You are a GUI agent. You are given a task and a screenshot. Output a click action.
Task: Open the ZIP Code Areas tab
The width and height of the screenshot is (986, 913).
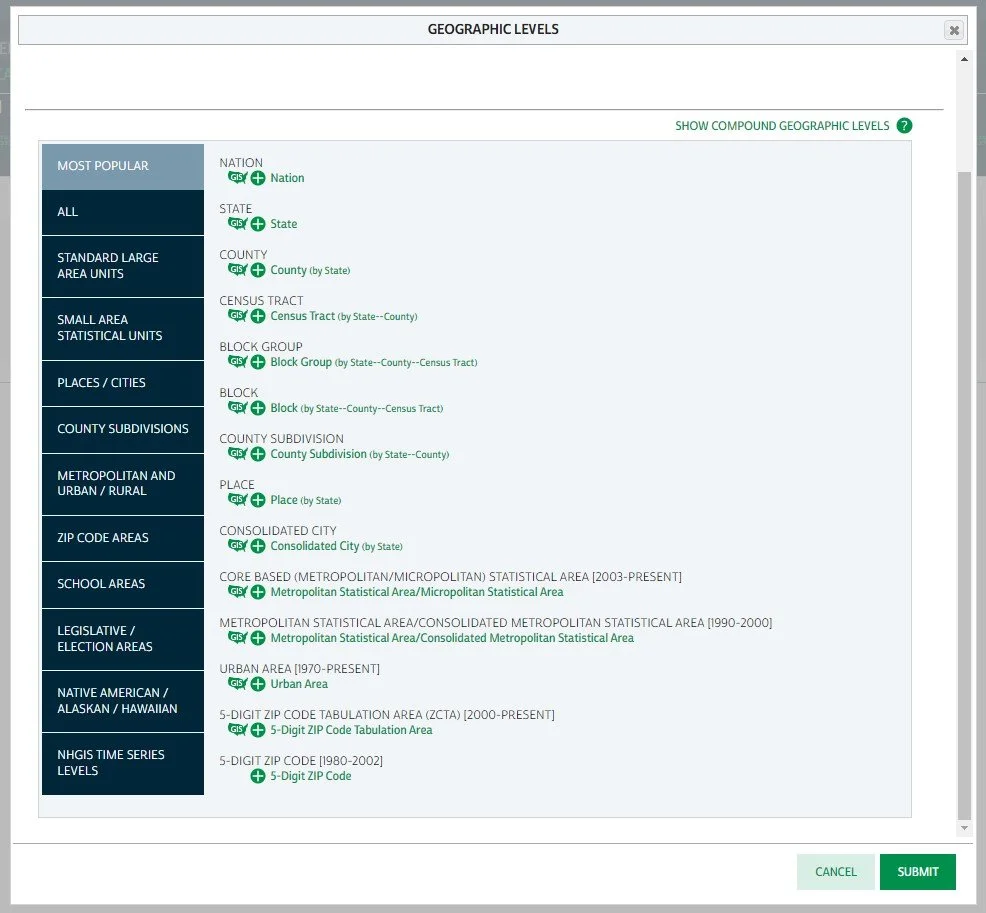click(x=123, y=538)
